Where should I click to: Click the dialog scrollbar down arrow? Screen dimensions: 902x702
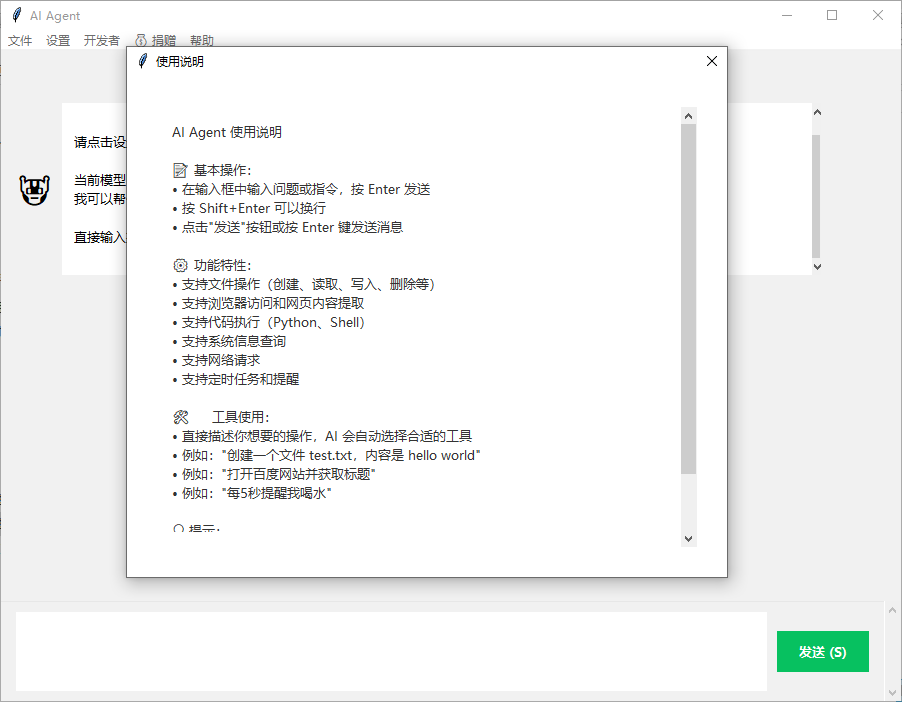tap(688, 538)
